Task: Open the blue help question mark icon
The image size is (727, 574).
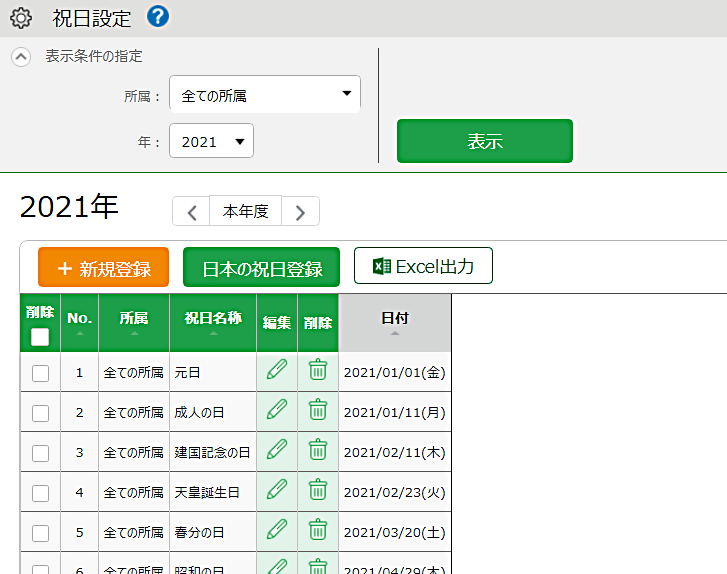Action: click(x=158, y=17)
